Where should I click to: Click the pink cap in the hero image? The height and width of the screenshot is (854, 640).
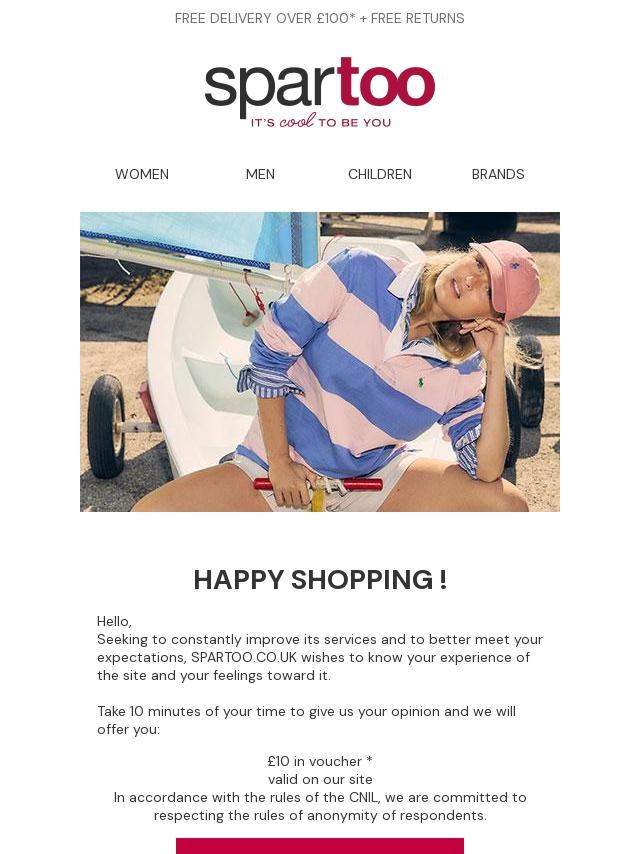pyautogui.click(x=508, y=278)
